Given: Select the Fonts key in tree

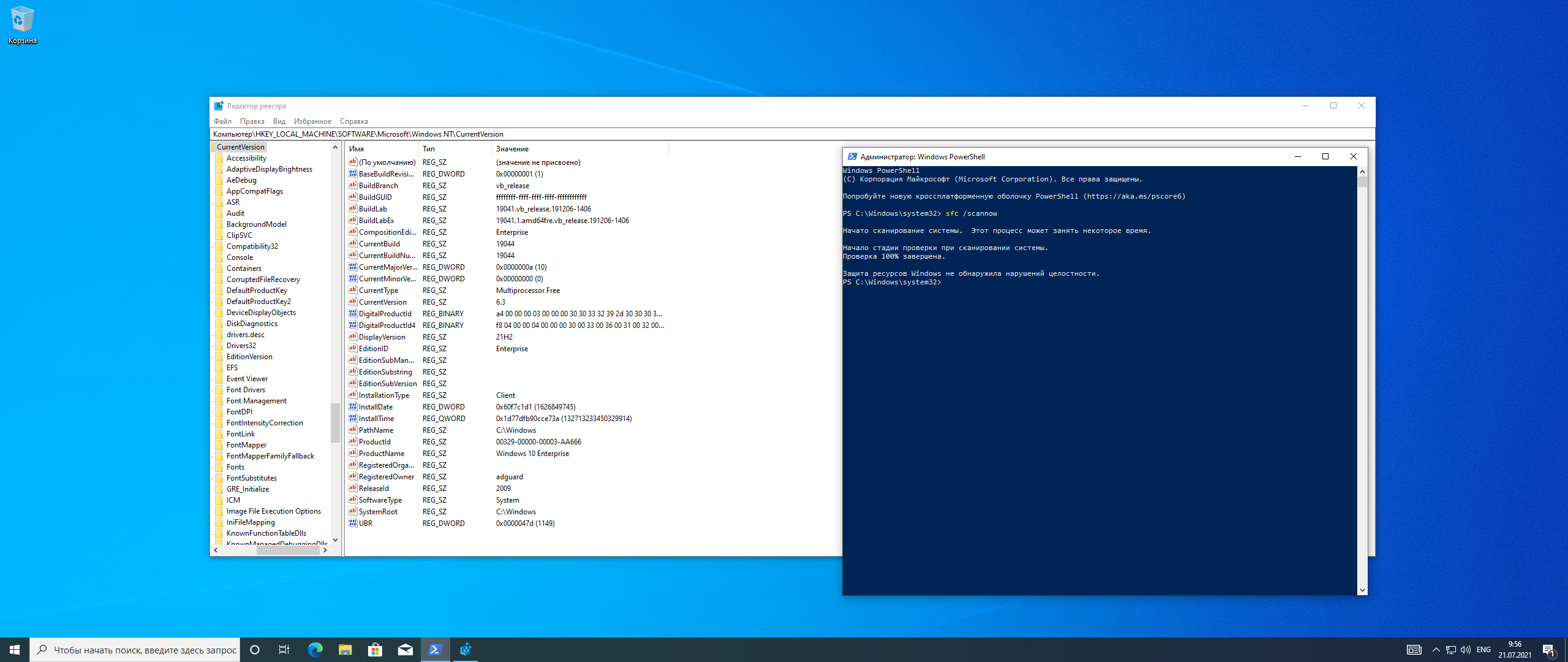Looking at the screenshot, I should pyautogui.click(x=235, y=467).
